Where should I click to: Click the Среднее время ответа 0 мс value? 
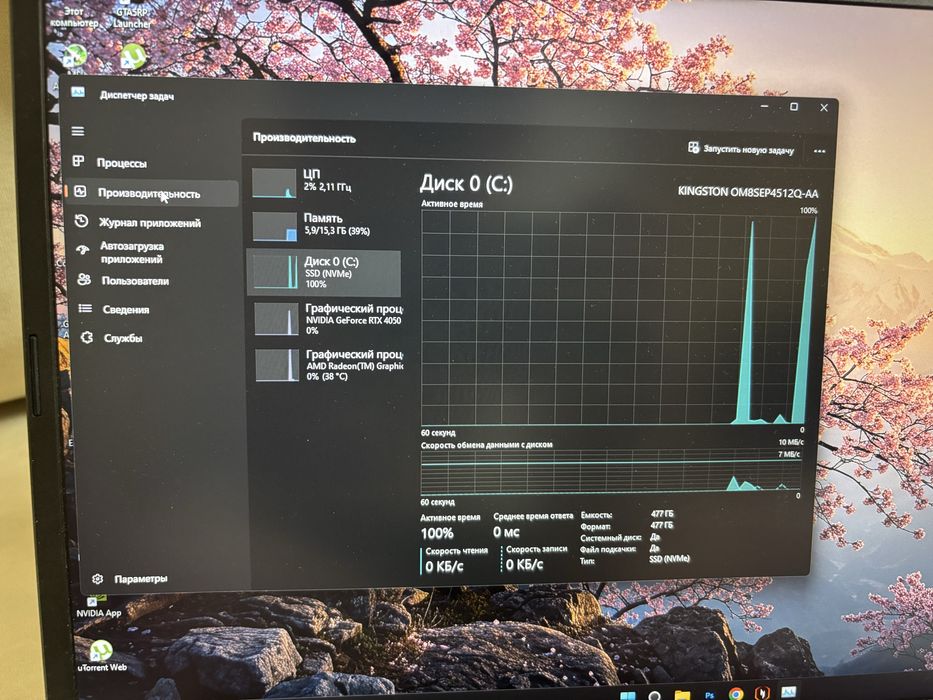[x=506, y=532]
